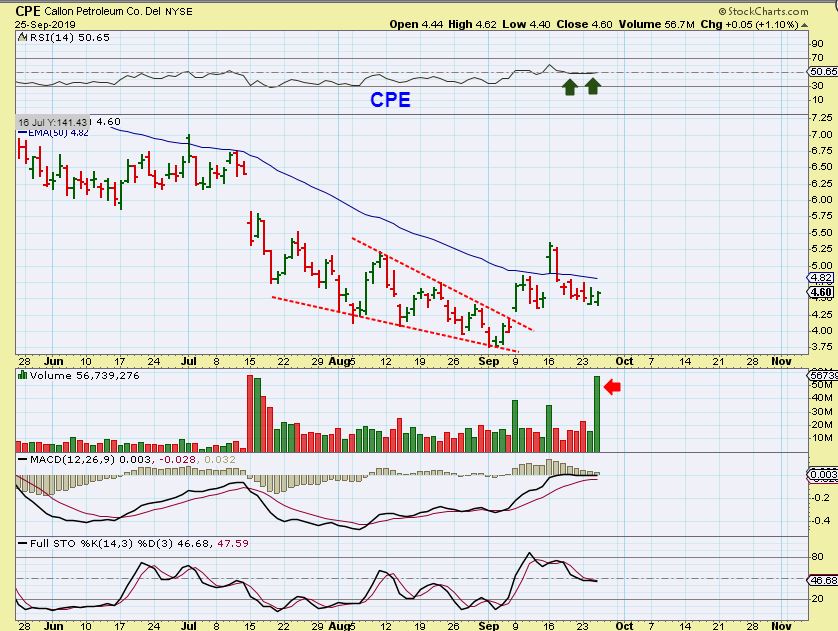
Task: Click the Close 4.60 header value
Action: coord(584,24)
